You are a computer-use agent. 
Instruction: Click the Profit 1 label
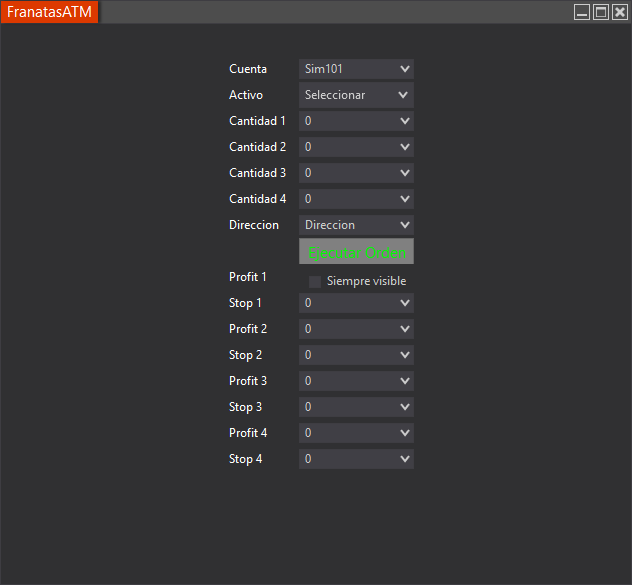[247, 277]
